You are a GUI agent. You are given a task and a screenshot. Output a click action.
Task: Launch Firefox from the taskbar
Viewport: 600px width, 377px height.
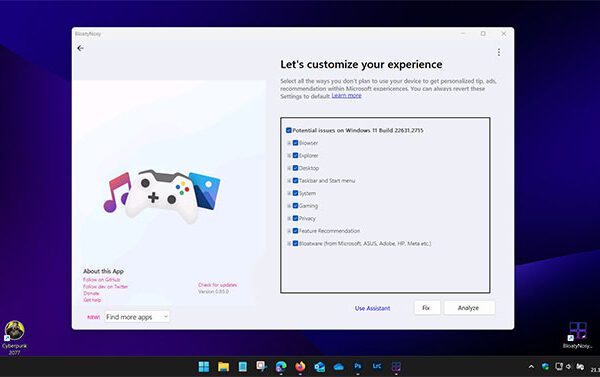pos(300,367)
